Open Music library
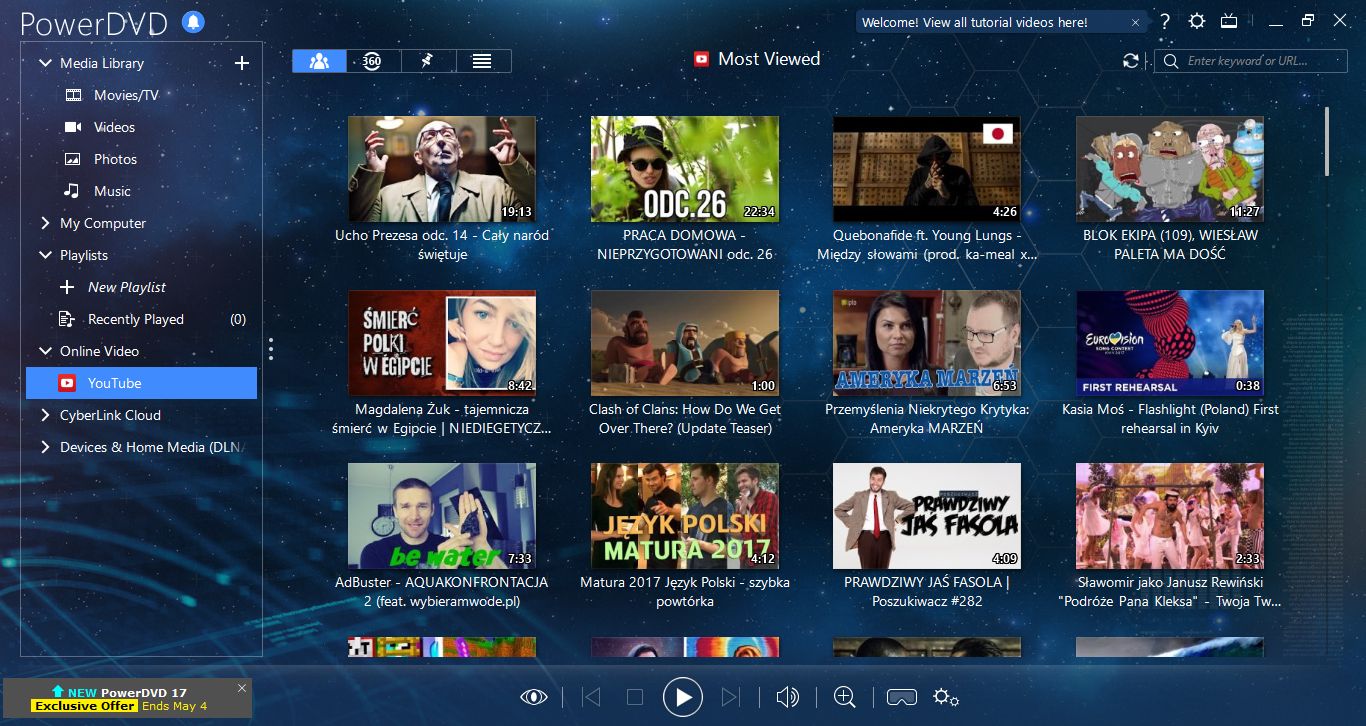This screenshot has width=1366, height=726. [112, 191]
